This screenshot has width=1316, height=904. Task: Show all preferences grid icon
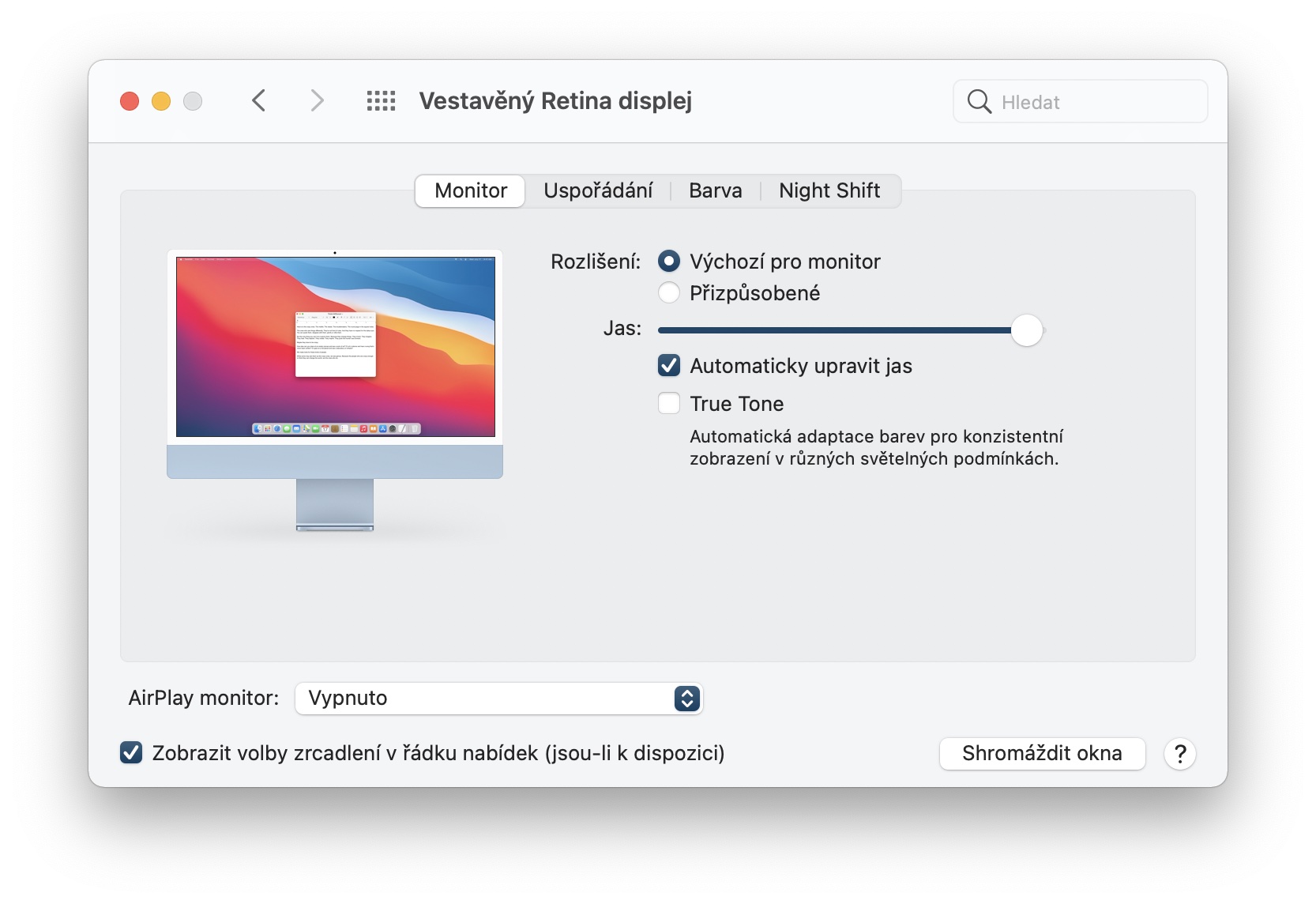381,100
